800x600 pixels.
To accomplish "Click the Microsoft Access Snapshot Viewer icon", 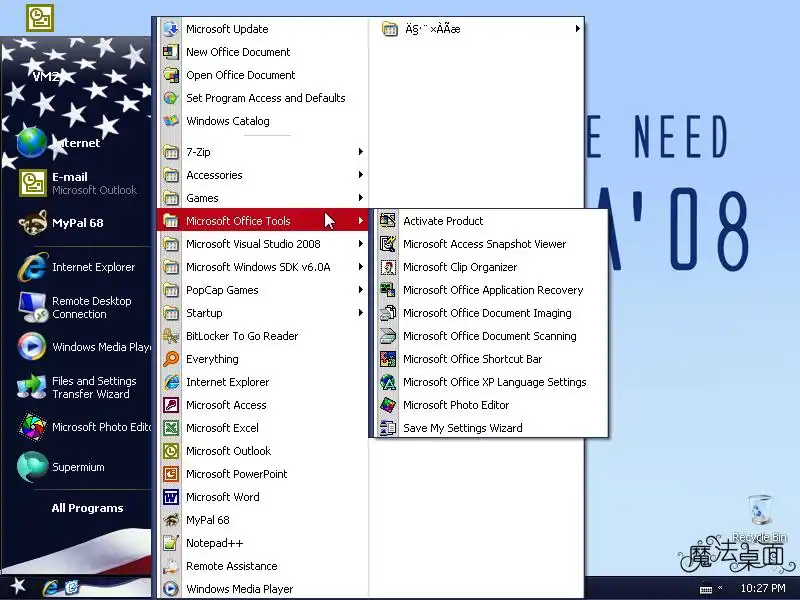I will [x=388, y=244].
